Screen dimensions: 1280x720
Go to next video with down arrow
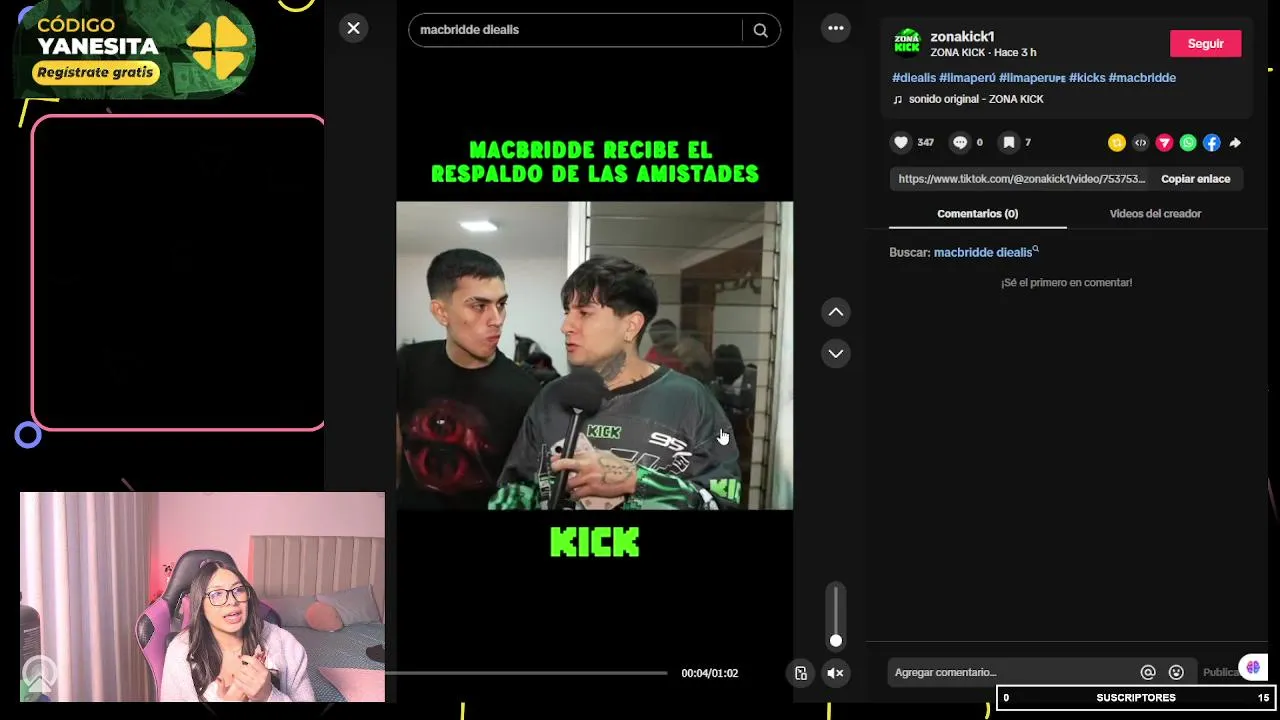pyautogui.click(x=836, y=353)
